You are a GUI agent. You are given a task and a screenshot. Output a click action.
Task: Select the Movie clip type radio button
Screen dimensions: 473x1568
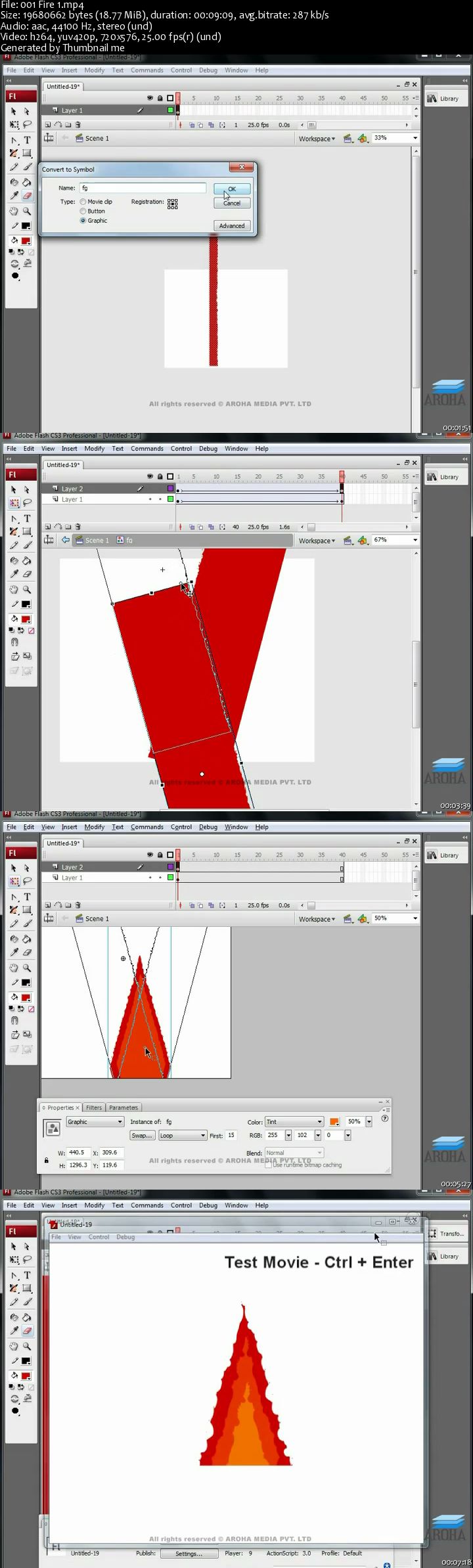[83, 202]
